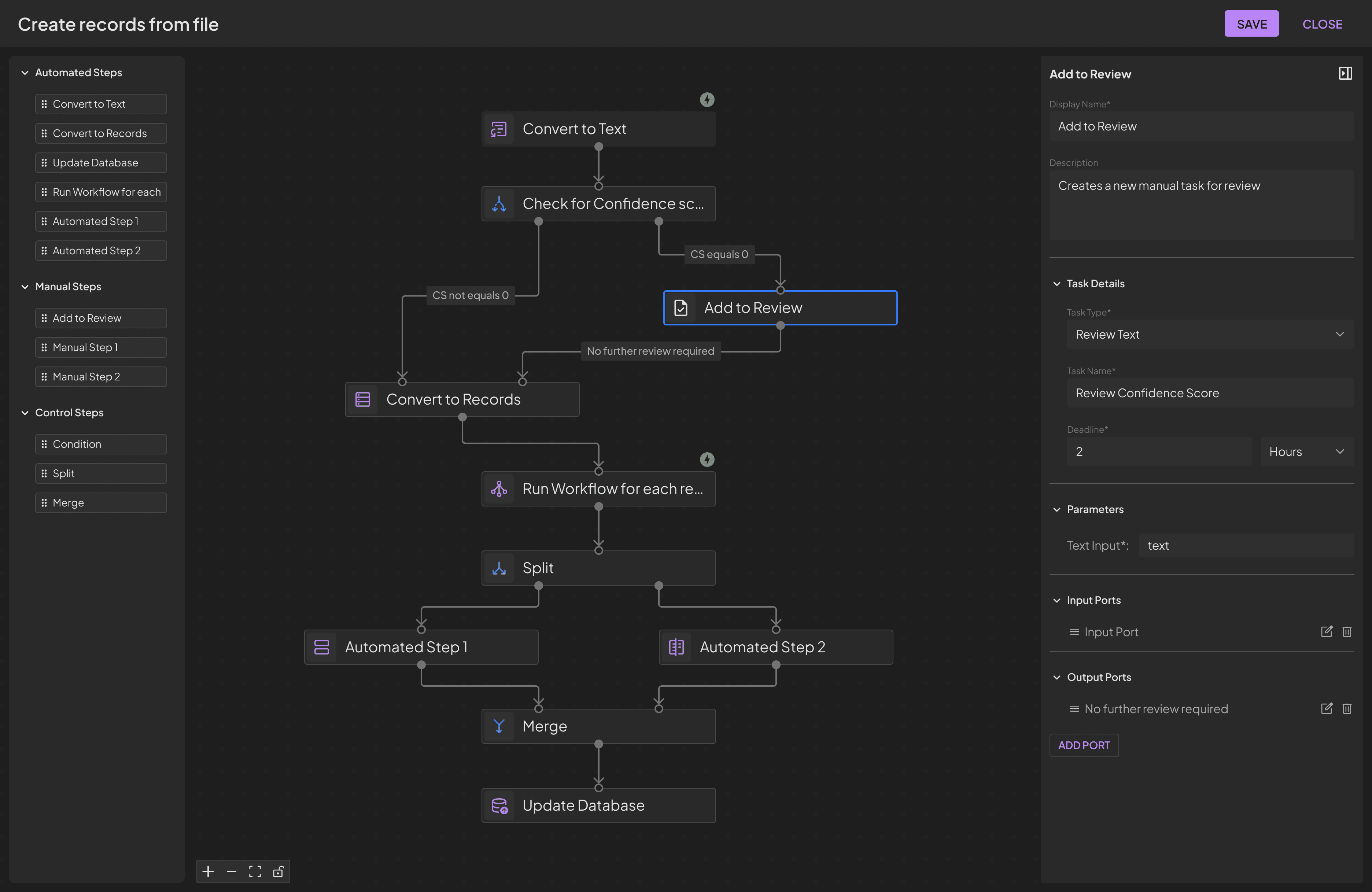Viewport: 1372px width, 892px height.
Task: Click the lightning badge on Run Workflow node
Action: 707,459
